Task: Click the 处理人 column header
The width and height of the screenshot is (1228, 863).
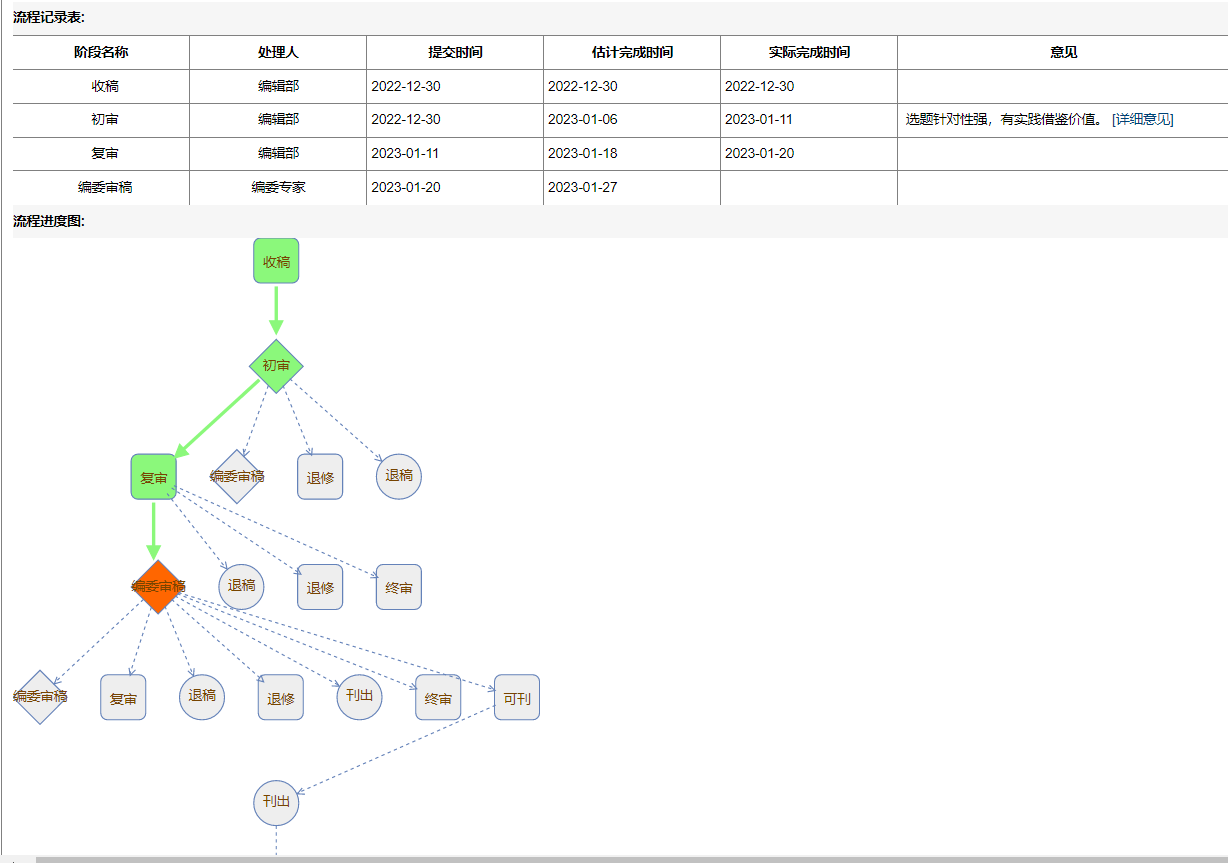Action: coord(278,52)
